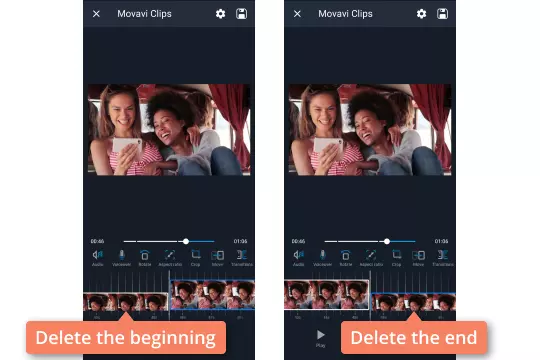Save the project with the right screen's floppy icon

click(443, 14)
